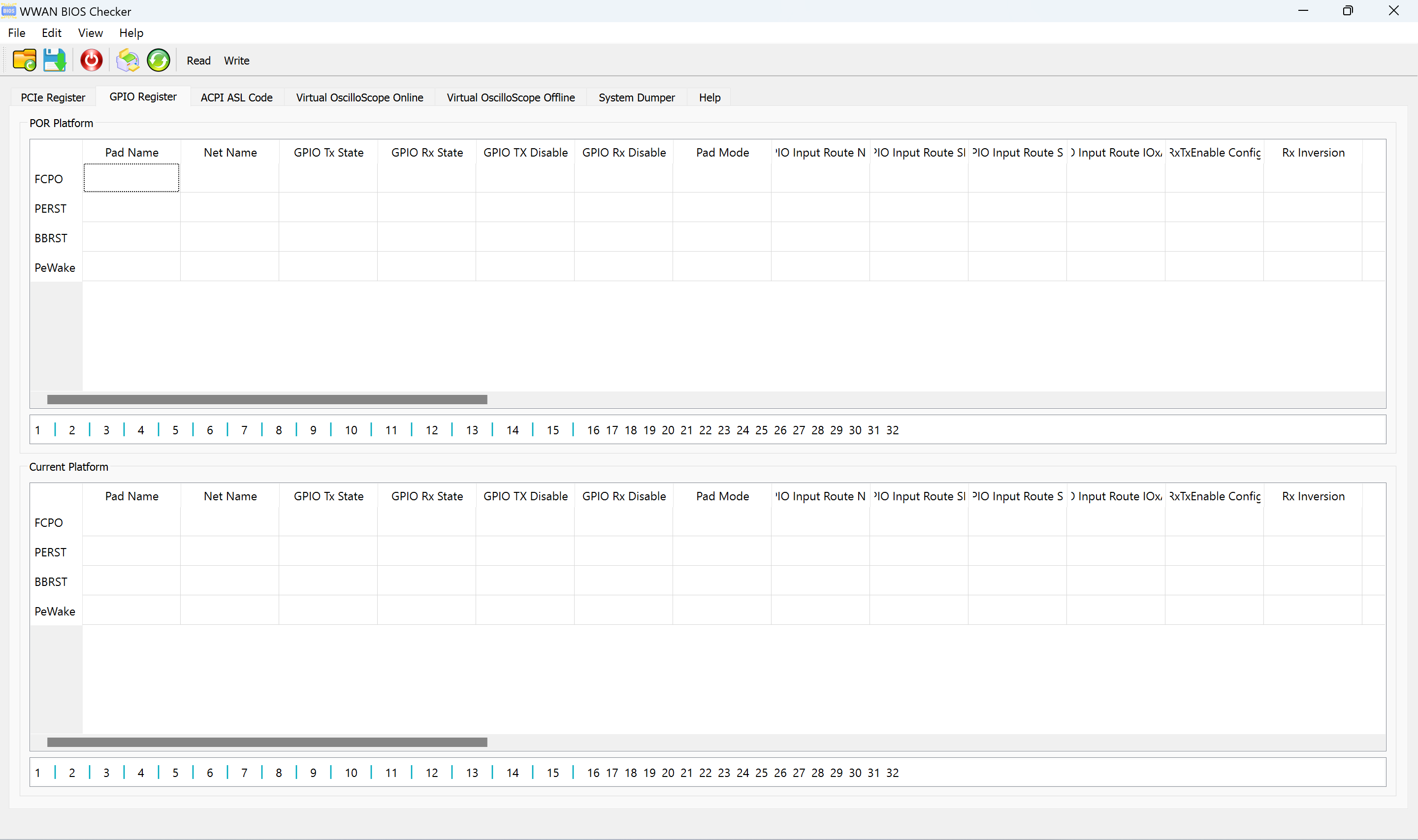This screenshot has width=1418, height=840.
Task: Click the WWAN BIOS Checker title bar icon
Action: tap(9, 11)
